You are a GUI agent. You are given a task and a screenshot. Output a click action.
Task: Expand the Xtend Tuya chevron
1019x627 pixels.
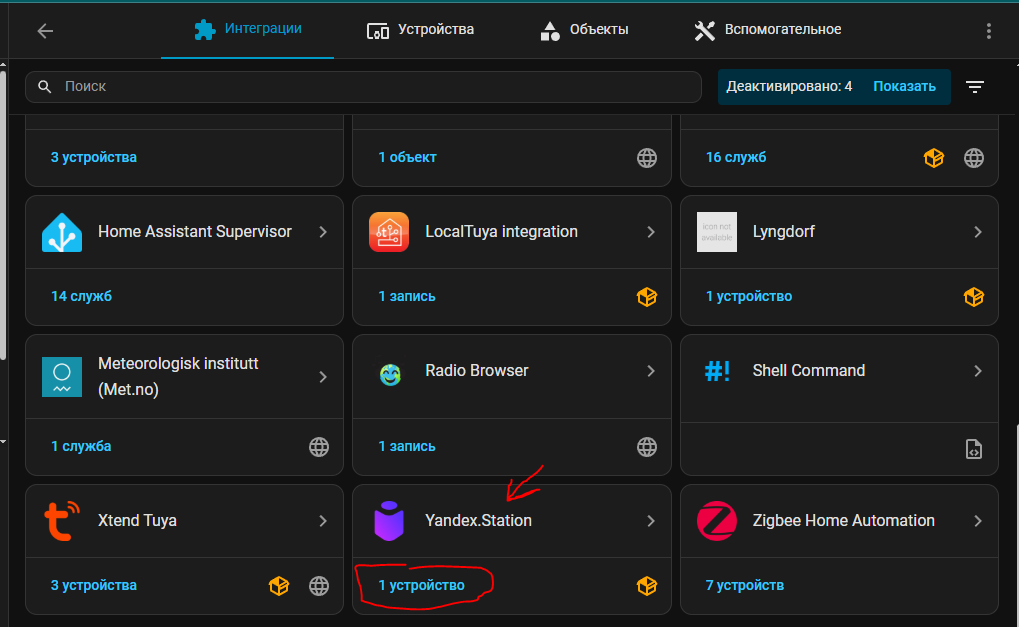coord(323,521)
